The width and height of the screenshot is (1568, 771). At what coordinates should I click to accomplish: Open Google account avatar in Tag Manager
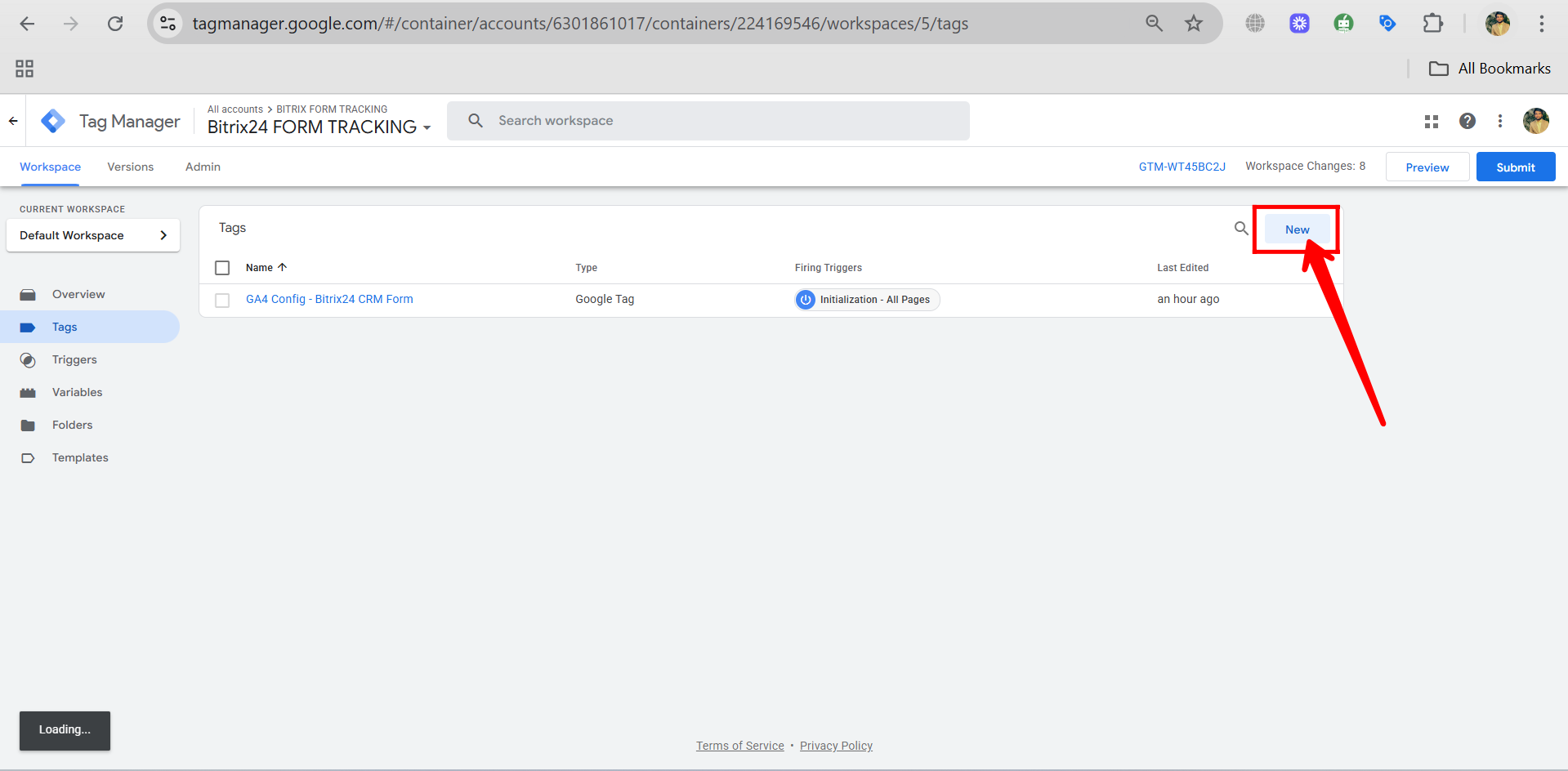tap(1536, 121)
